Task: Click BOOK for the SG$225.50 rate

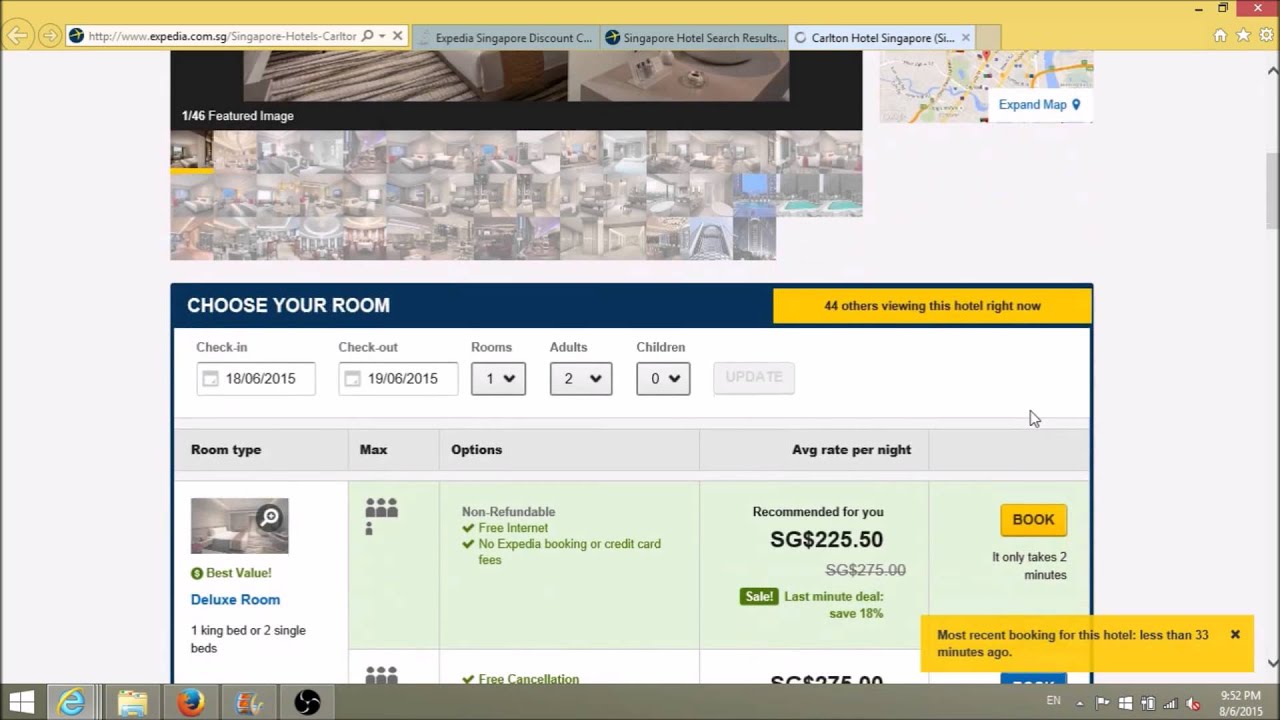Action: point(1034,520)
